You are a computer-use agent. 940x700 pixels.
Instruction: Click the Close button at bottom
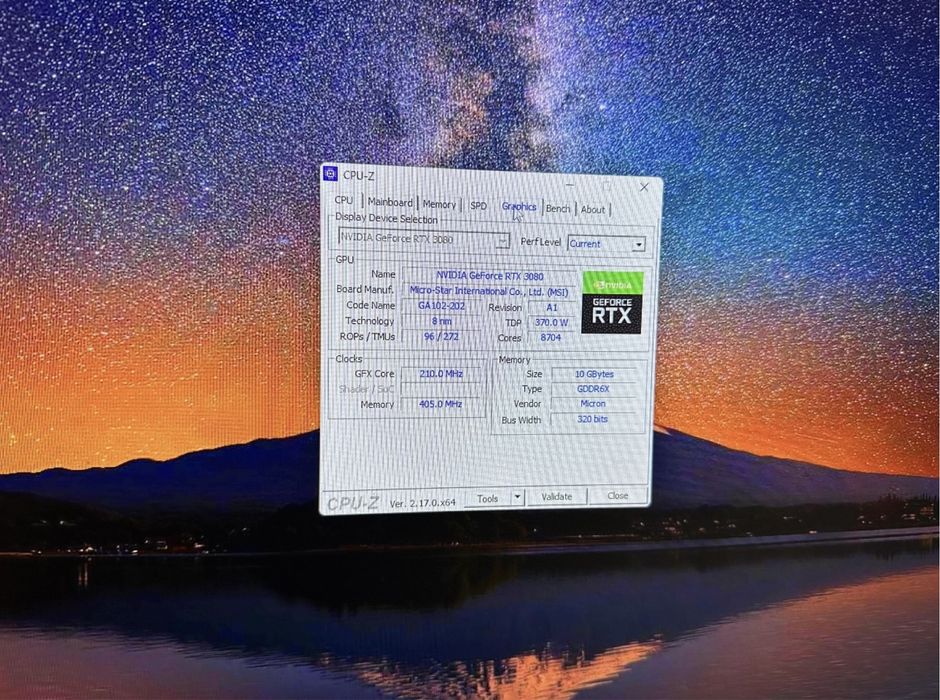pos(617,496)
